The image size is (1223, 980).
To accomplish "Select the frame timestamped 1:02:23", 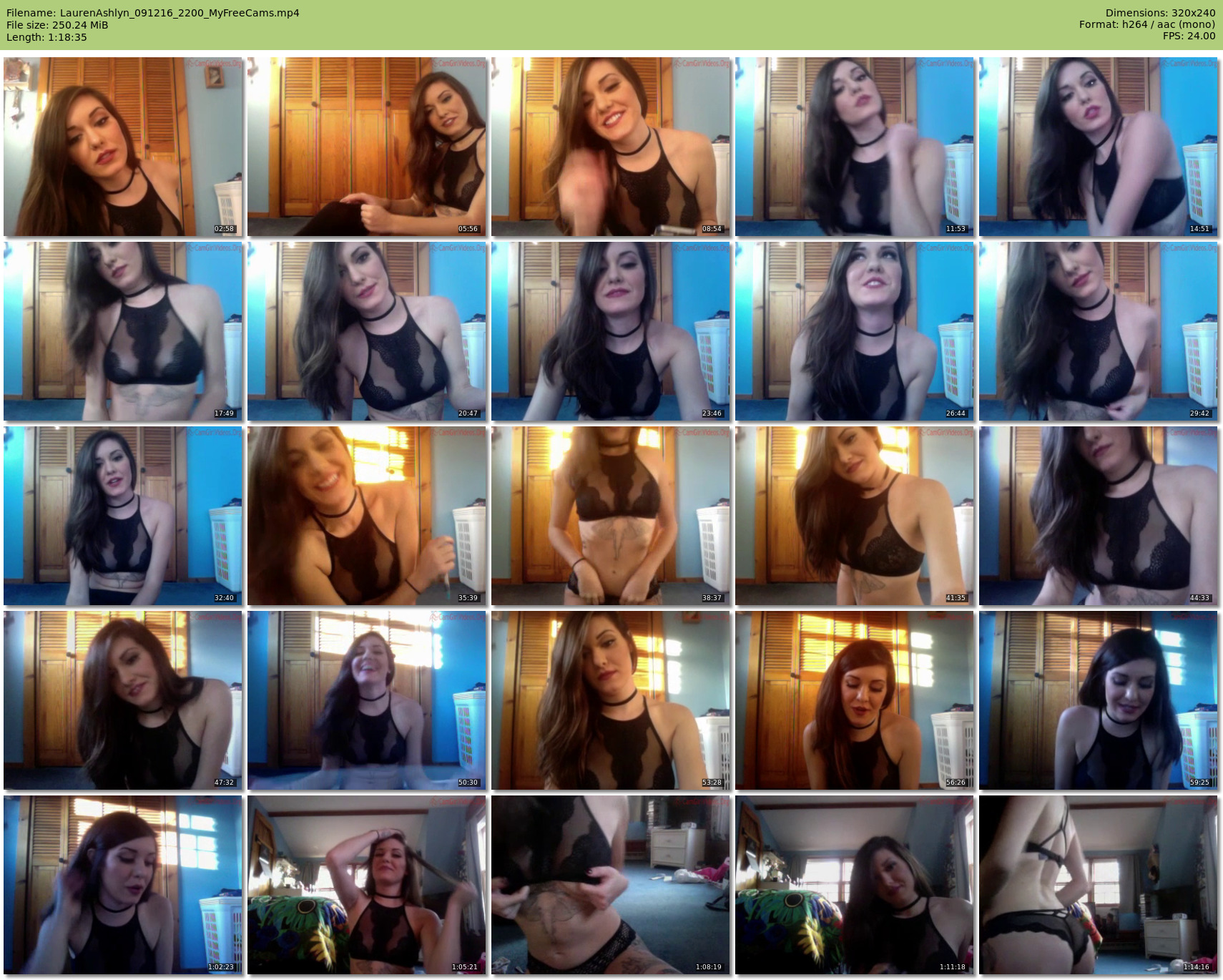I will point(123,885).
